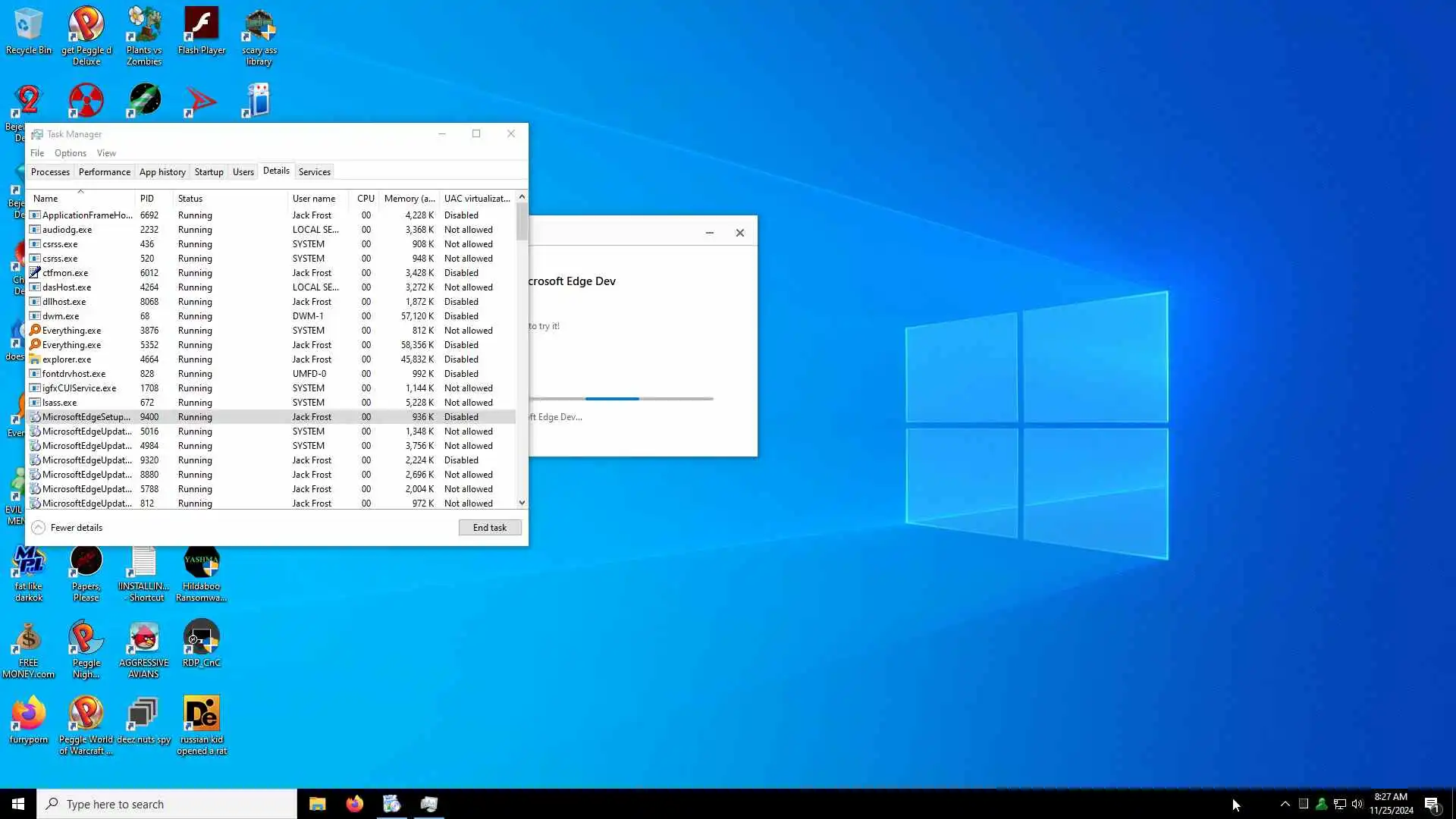Open the Services tab

(314, 172)
